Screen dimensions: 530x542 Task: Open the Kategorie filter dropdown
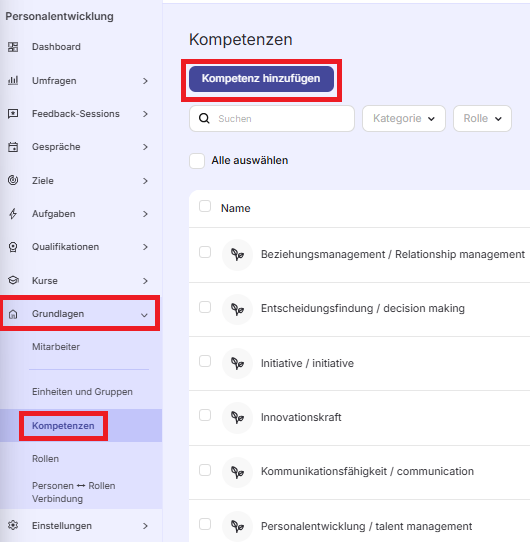(x=404, y=119)
